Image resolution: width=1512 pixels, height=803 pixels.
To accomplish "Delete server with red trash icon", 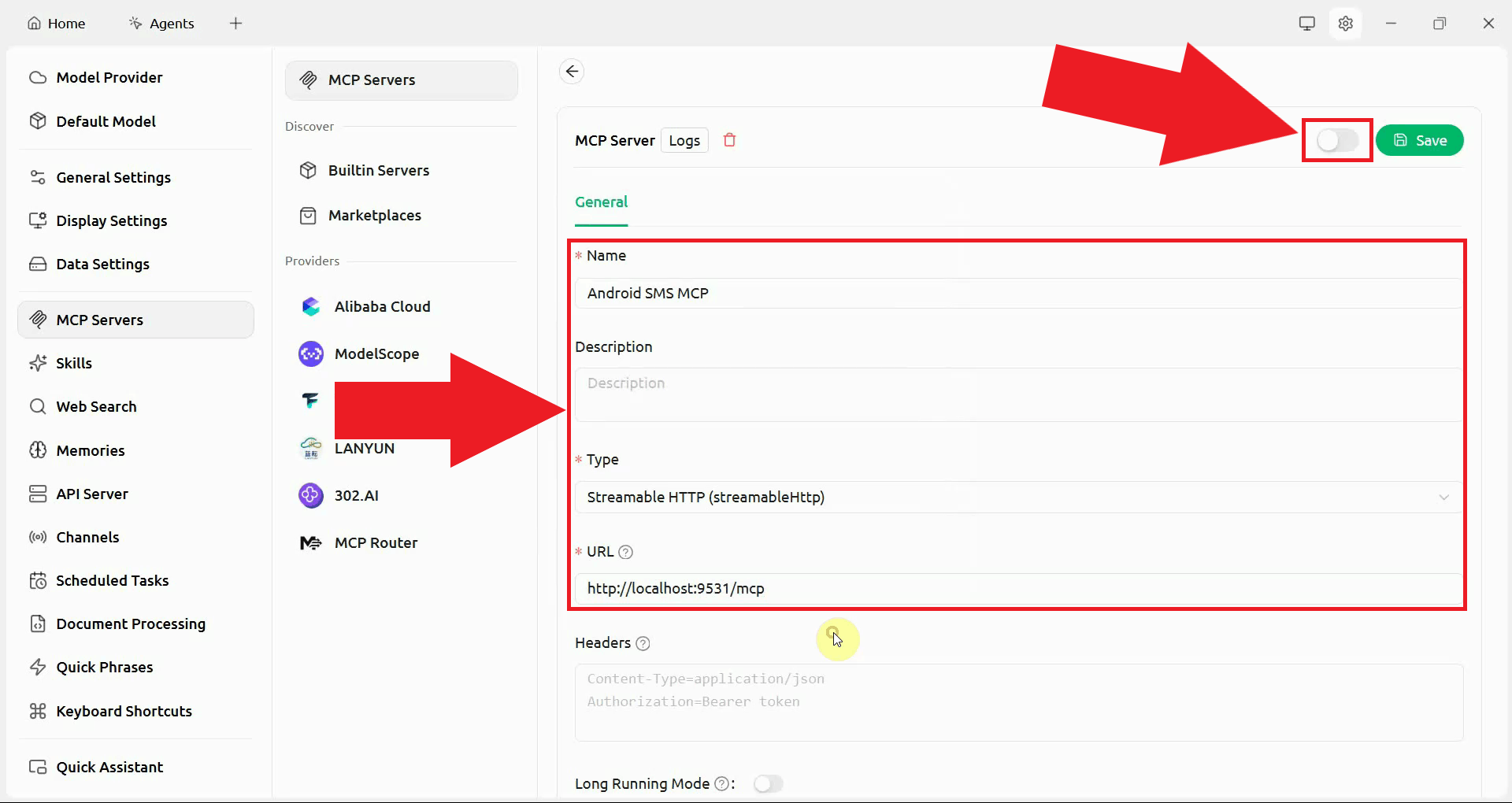I will click(730, 140).
